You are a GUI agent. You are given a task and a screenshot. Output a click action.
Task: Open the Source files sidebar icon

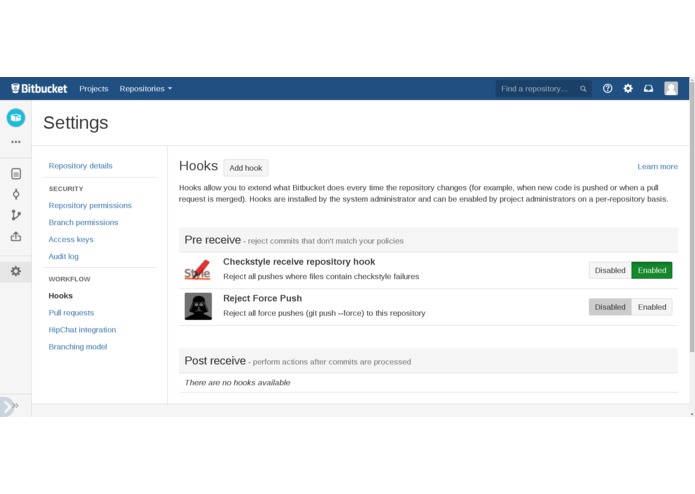point(16,174)
